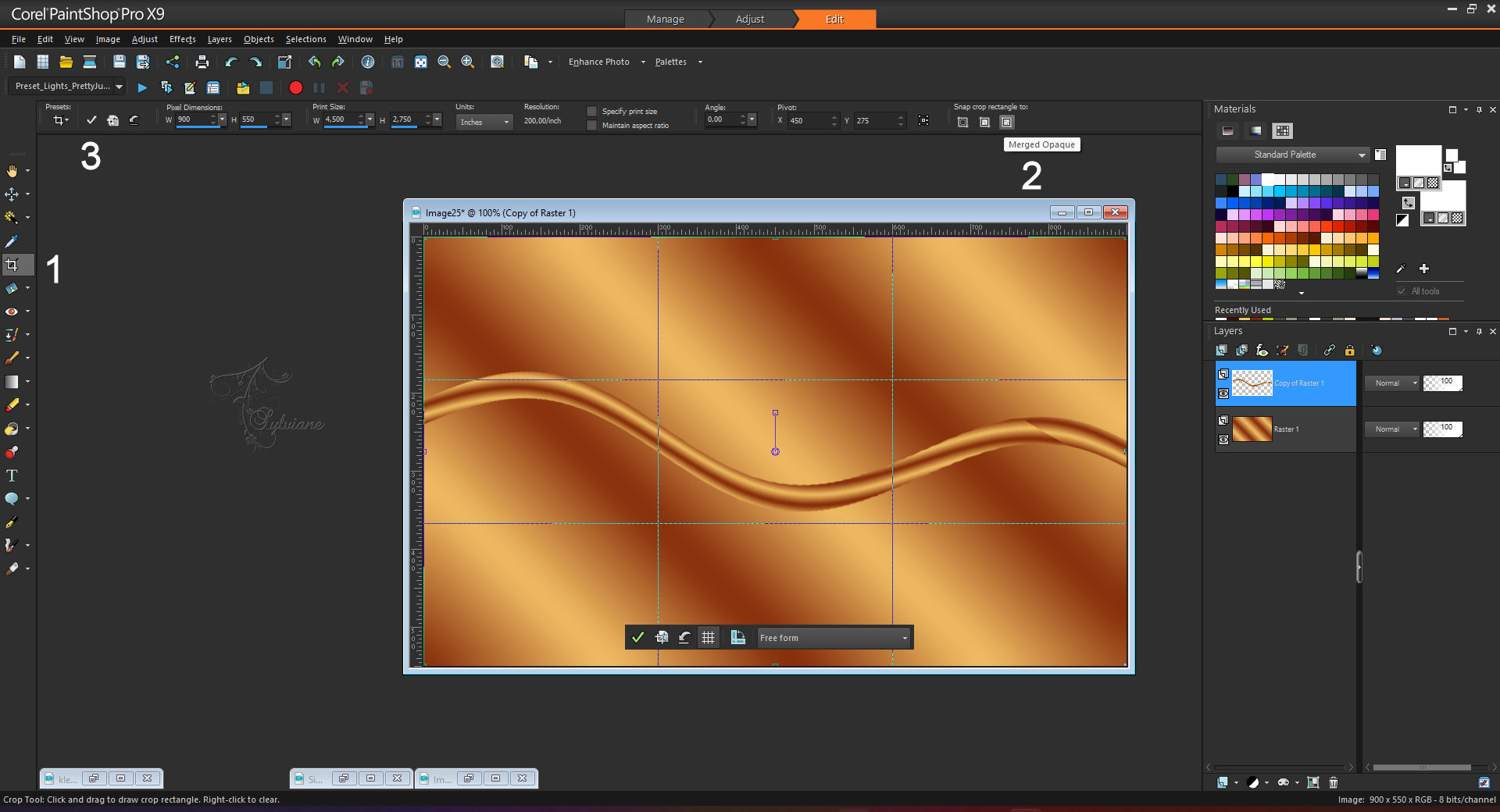Image resolution: width=1500 pixels, height=812 pixels.
Task: Switch Materials to the Swatches tab icon
Action: click(1283, 130)
